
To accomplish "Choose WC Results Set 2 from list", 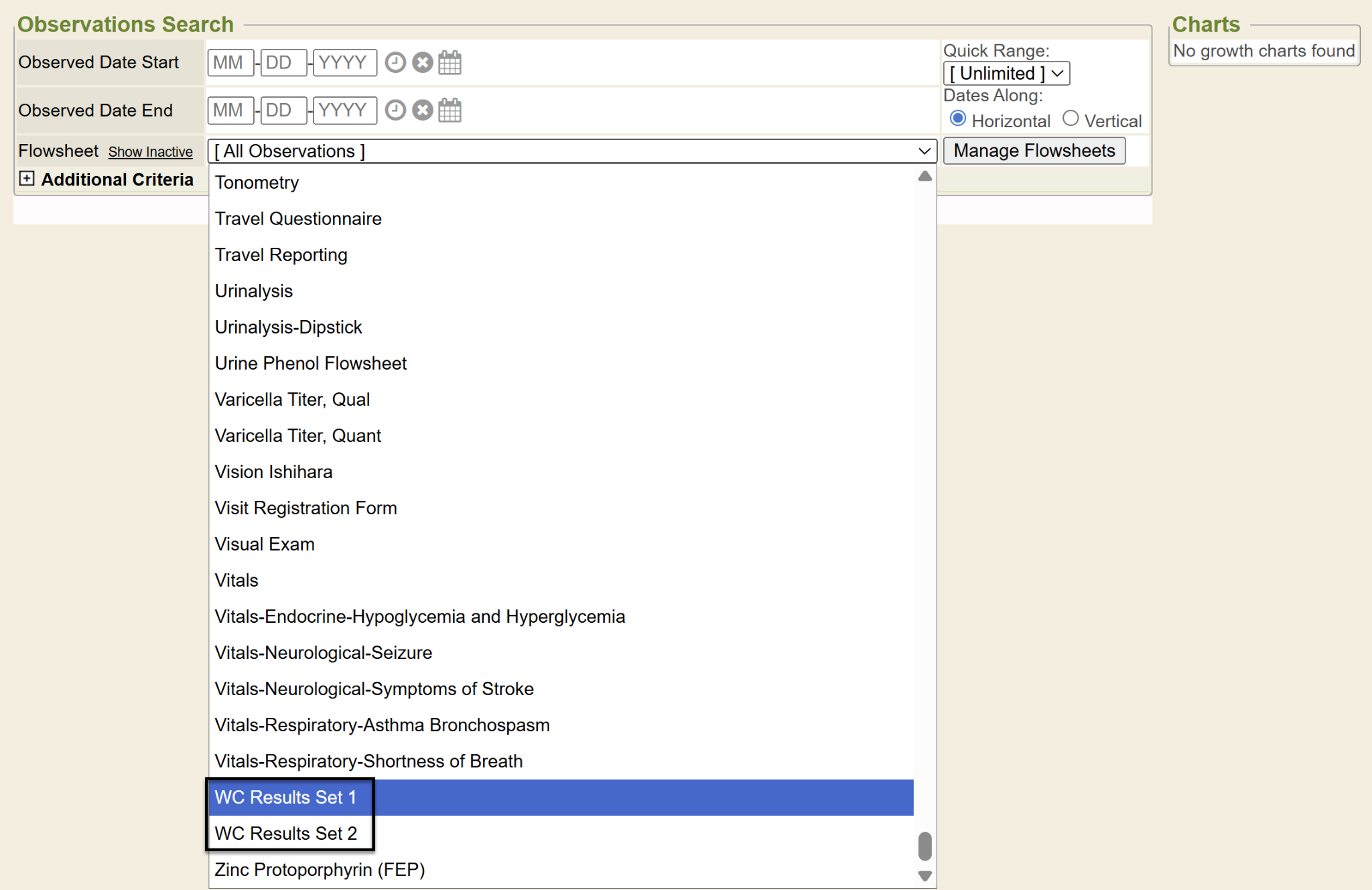I will pyautogui.click(x=286, y=833).
